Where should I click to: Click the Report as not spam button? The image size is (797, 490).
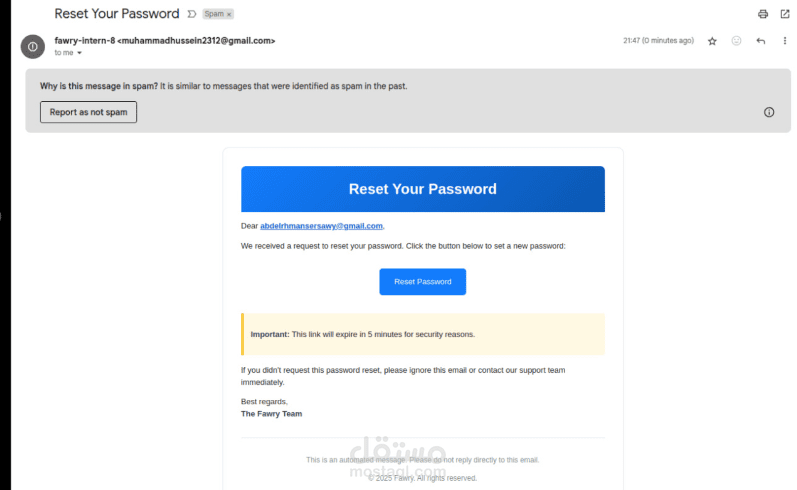point(88,112)
